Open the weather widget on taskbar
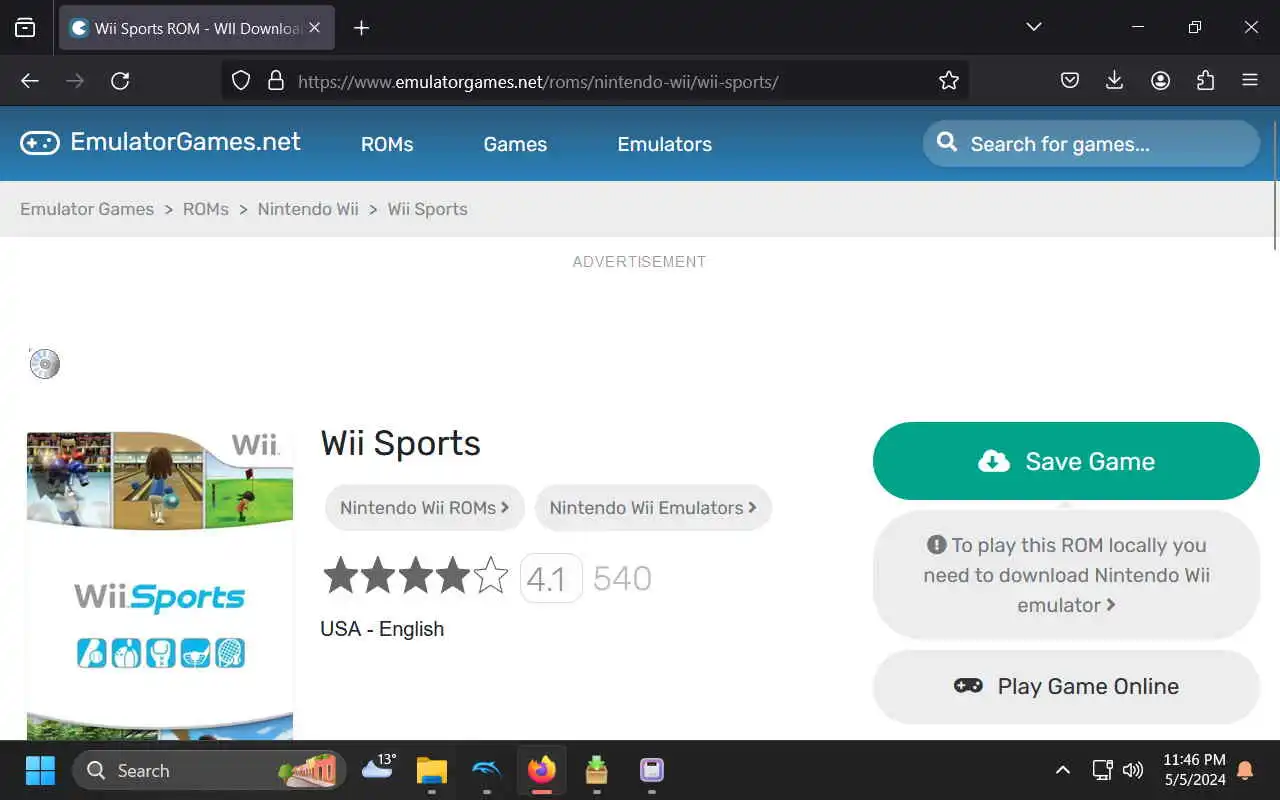The image size is (1280, 800). 379,768
